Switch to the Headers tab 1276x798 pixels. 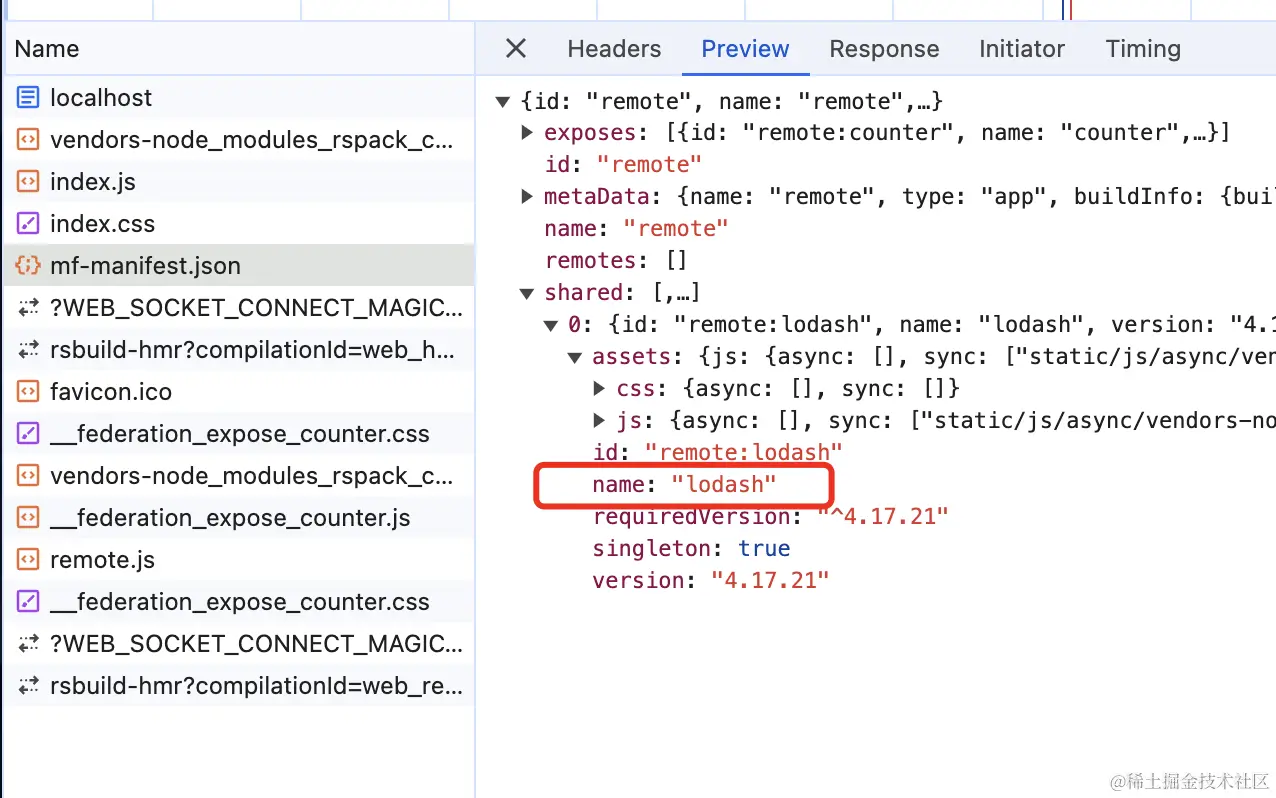pyautogui.click(x=614, y=49)
